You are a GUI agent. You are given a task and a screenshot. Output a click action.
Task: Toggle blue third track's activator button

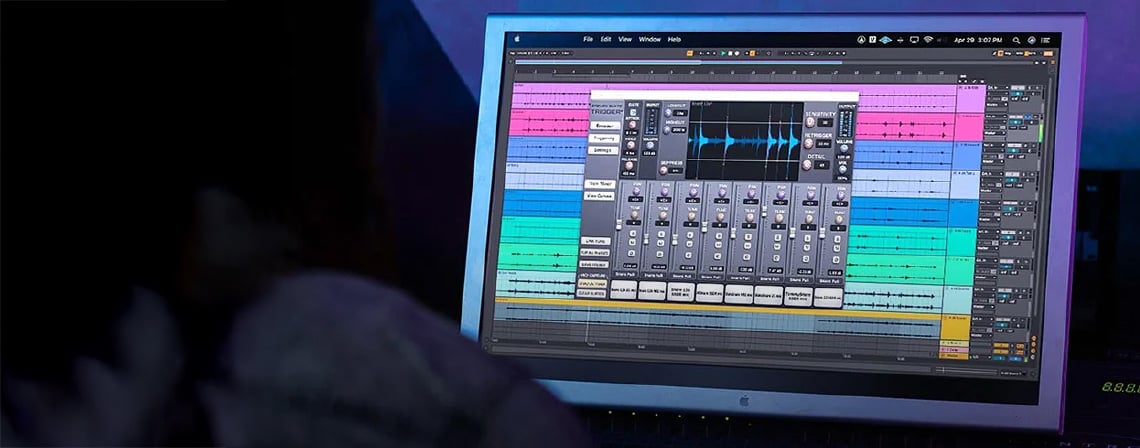click(x=1014, y=145)
